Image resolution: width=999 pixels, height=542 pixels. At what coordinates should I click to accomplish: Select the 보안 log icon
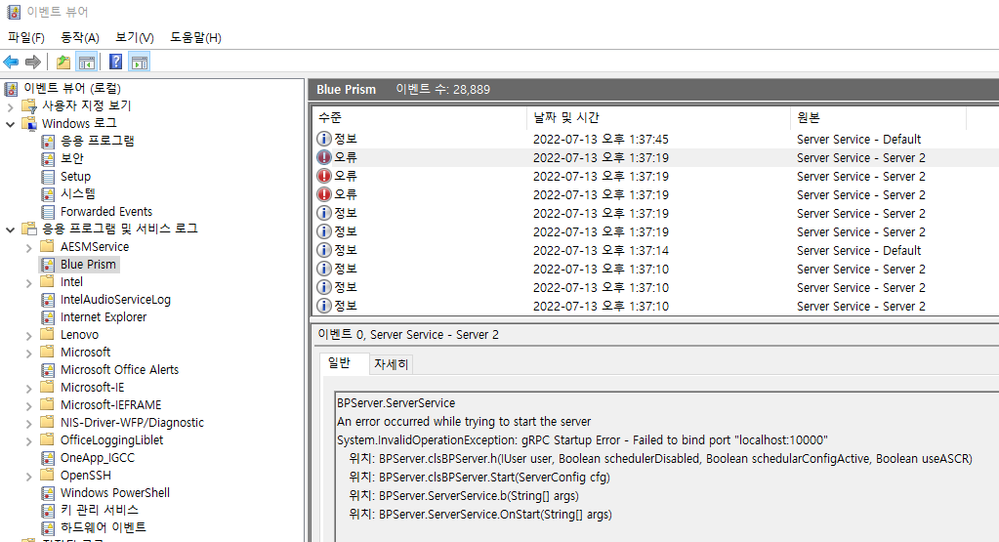pyautogui.click(x=48, y=159)
